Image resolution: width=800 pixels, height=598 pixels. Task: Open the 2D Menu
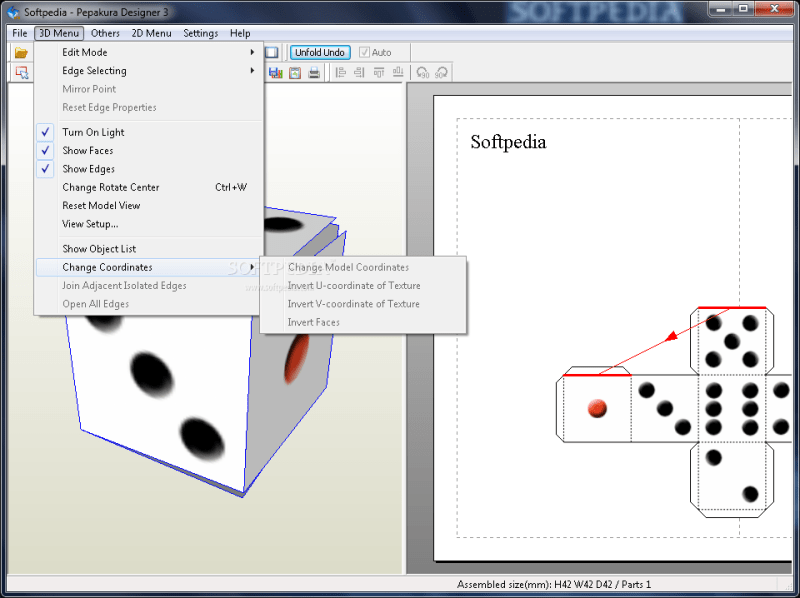(x=152, y=33)
